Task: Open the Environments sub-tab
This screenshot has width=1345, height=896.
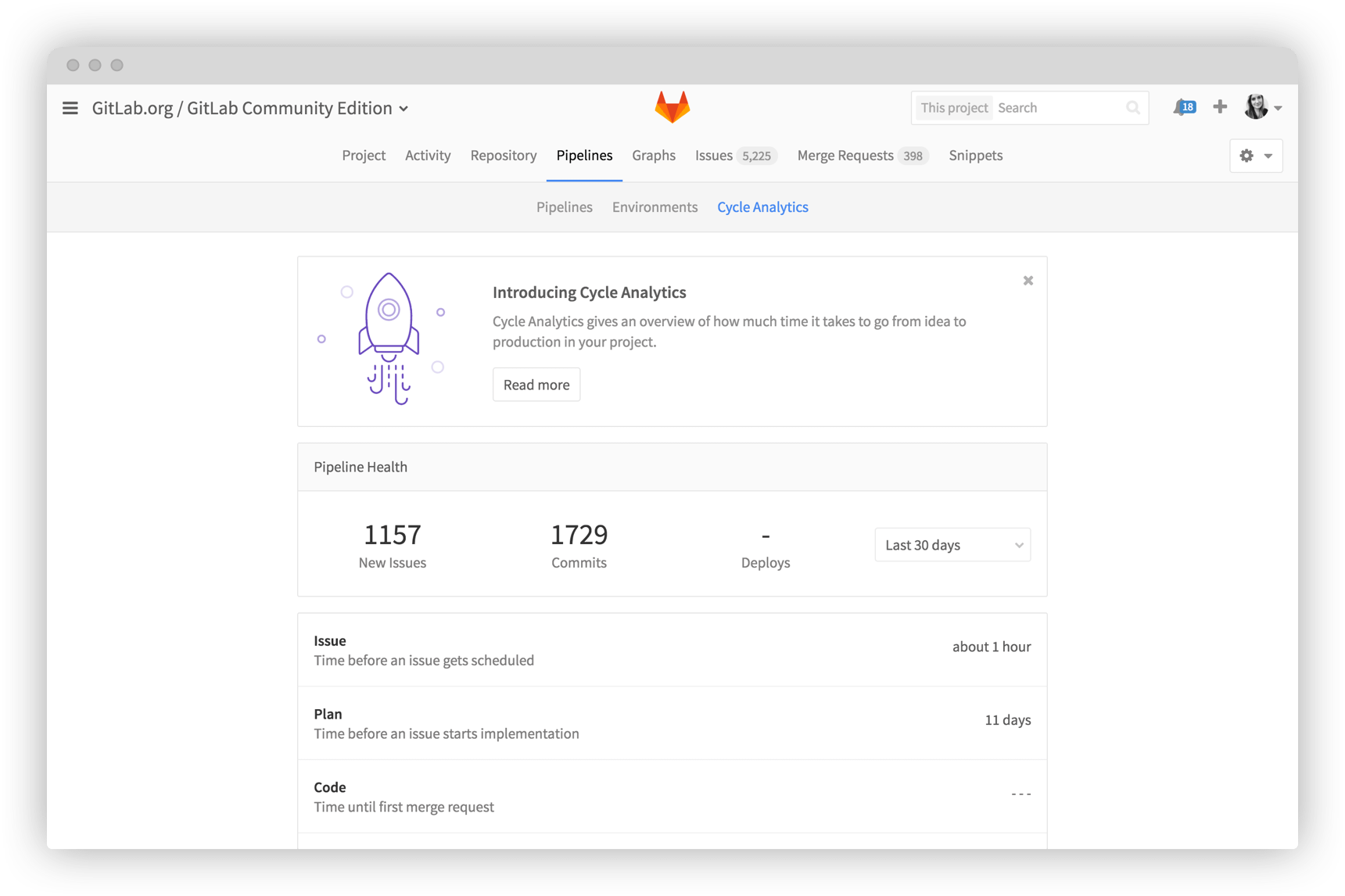Action: click(655, 207)
